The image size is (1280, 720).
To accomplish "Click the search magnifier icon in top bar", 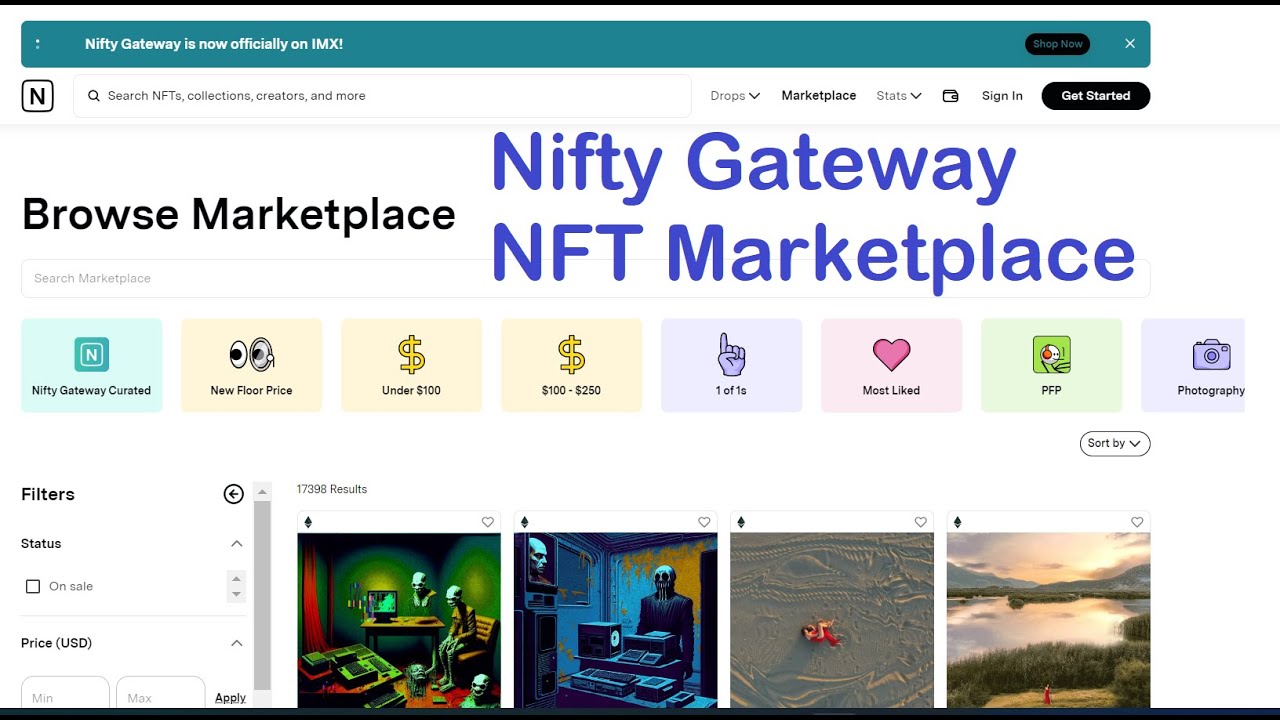I will (94, 96).
